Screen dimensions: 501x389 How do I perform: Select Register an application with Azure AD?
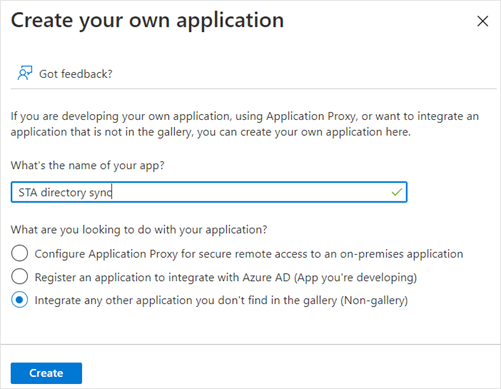coord(19,277)
